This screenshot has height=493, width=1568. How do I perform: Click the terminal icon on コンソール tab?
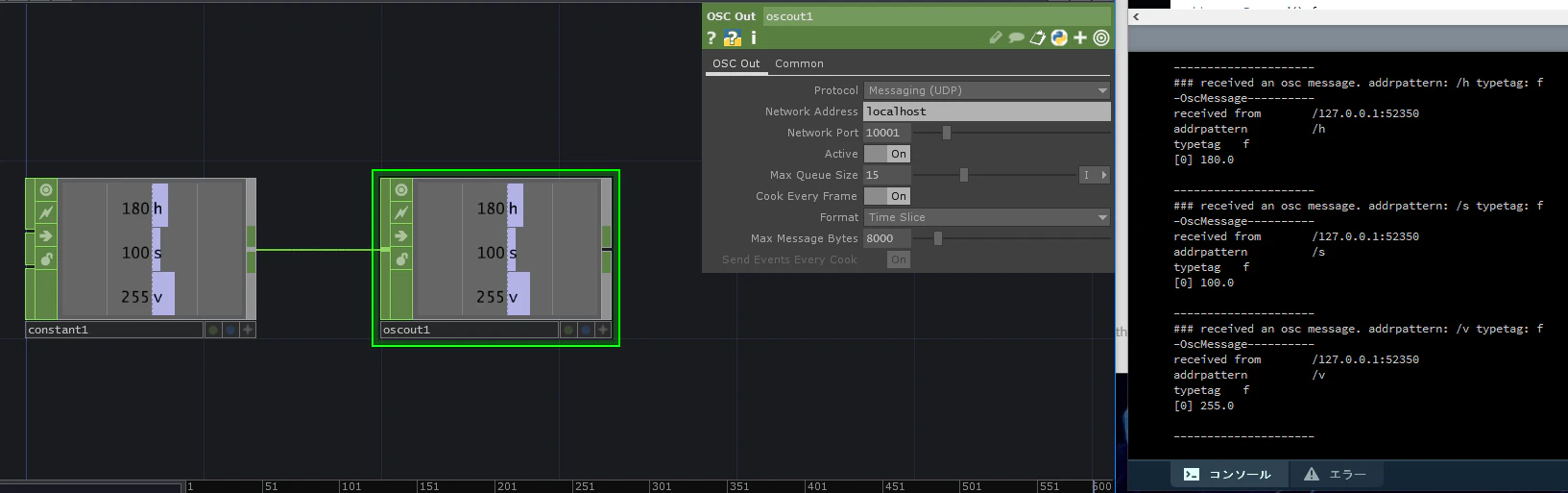pos(1192,474)
